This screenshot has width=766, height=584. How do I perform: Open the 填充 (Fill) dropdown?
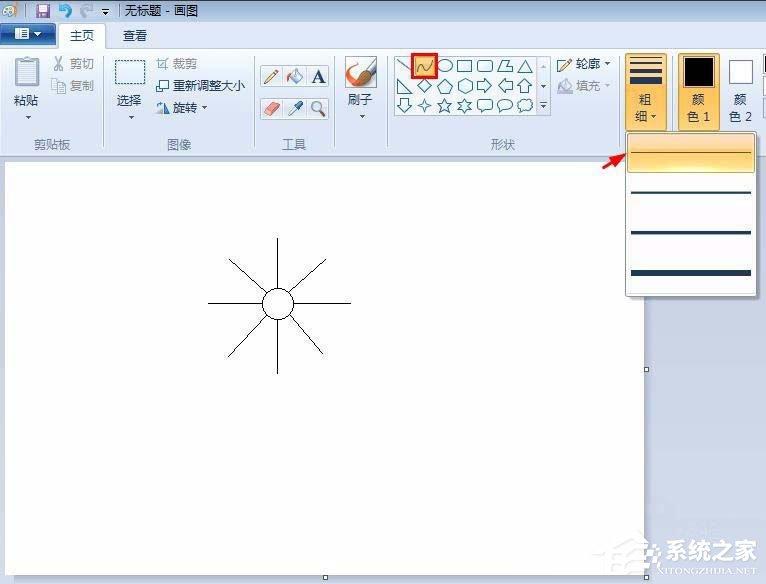[x=584, y=86]
